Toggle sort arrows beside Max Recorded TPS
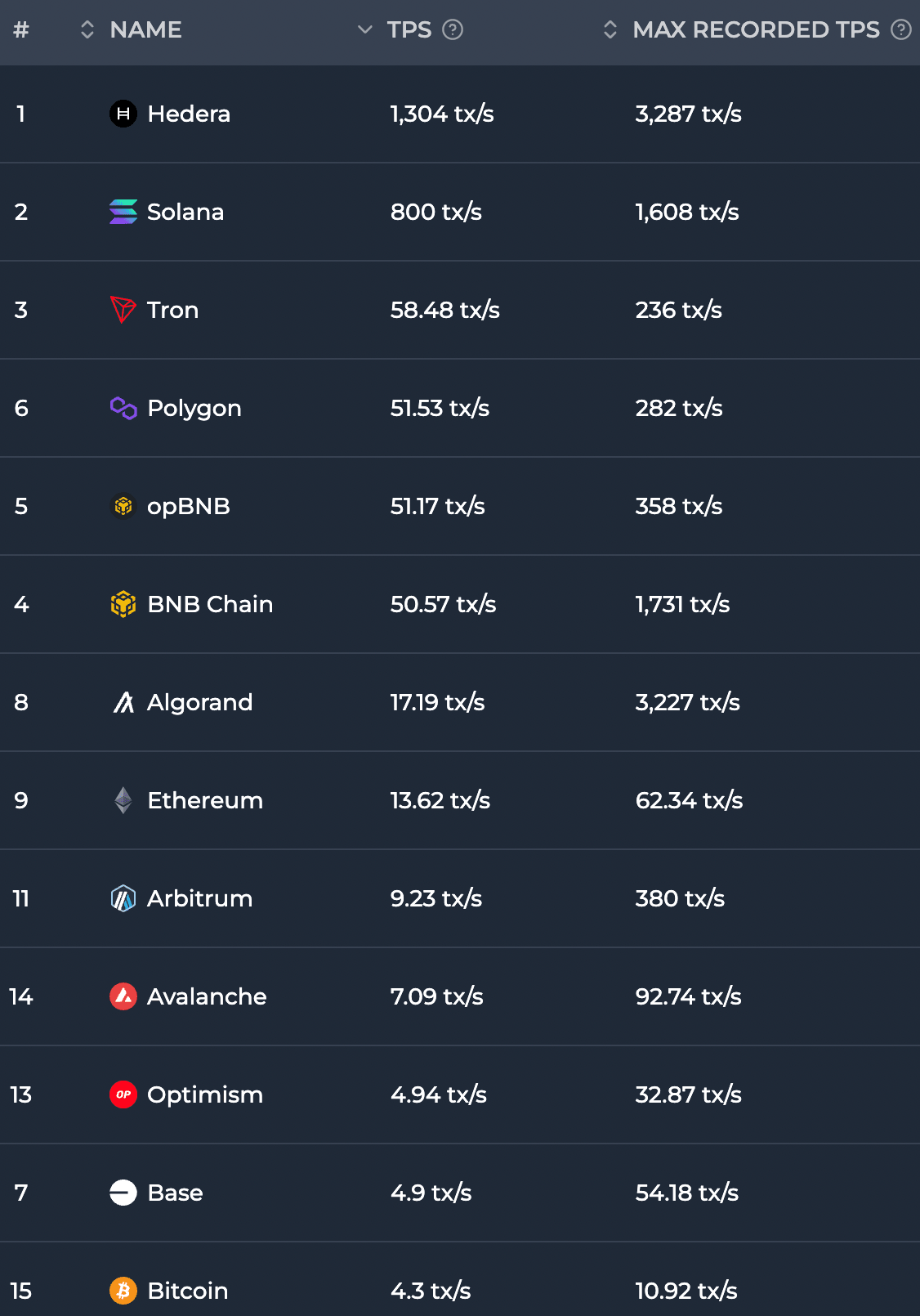Screen dimensions: 920x1316 (x=610, y=30)
